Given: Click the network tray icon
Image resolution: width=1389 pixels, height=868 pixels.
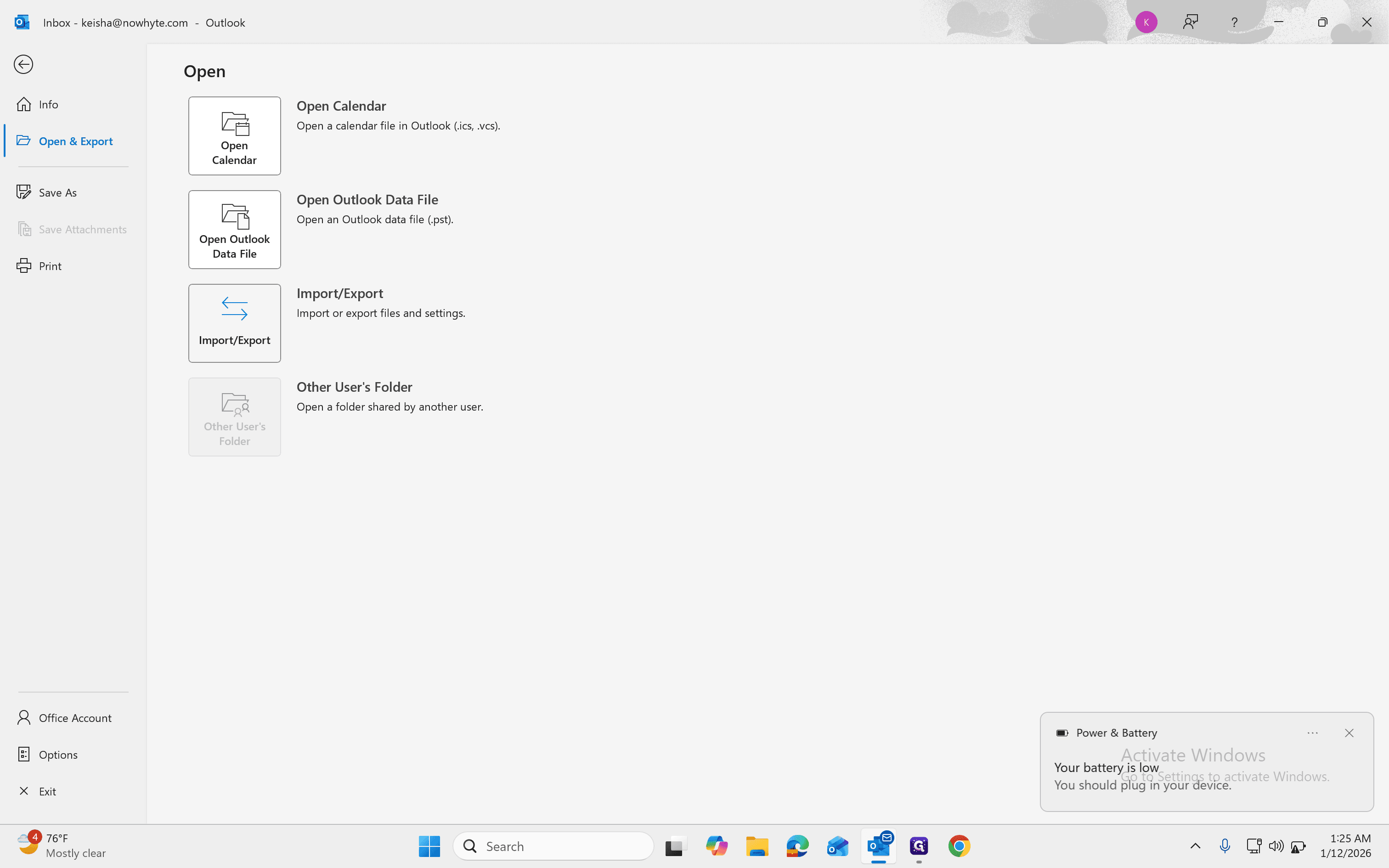Looking at the screenshot, I should pos(1253,846).
